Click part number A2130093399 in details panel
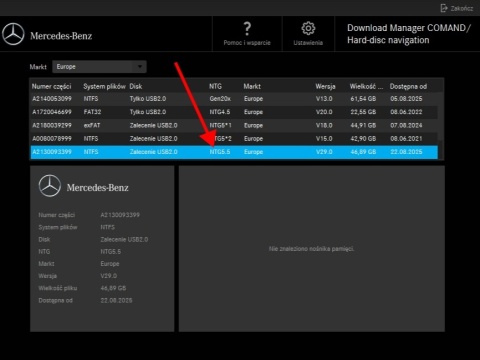 (120, 215)
